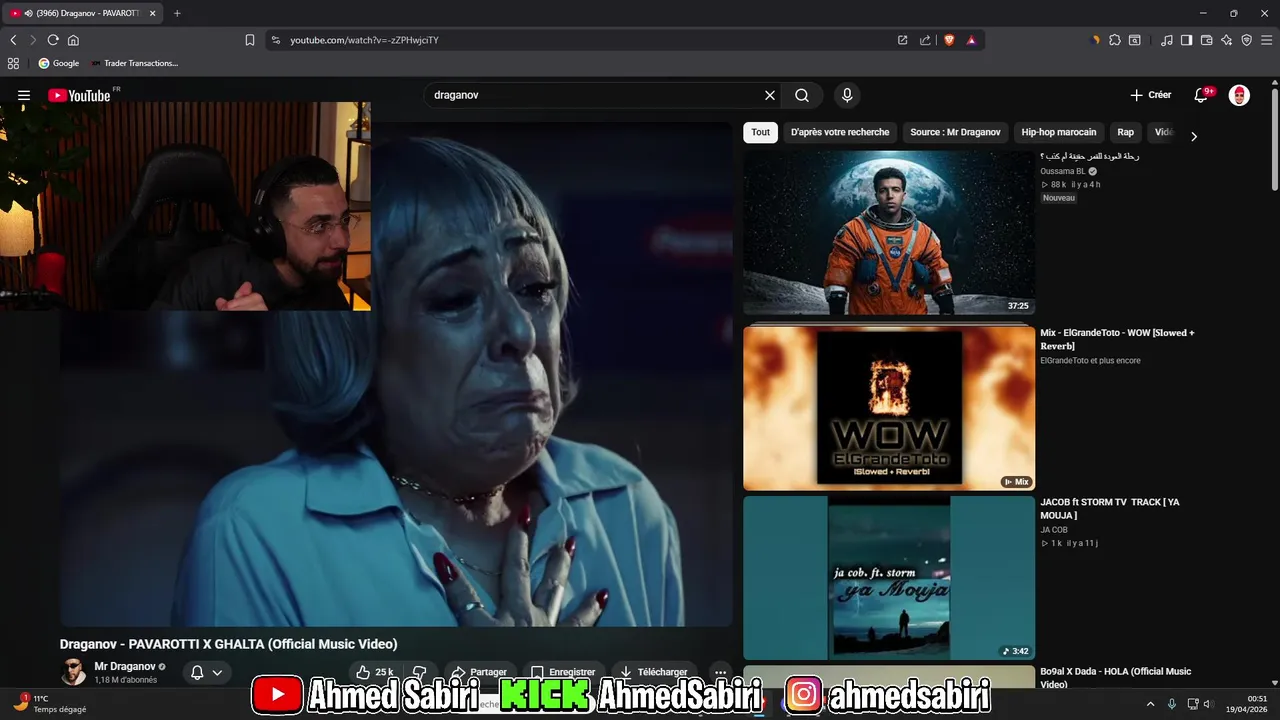The image size is (1280, 720).
Task: Open Mix - ElGrandeToto - WOW title
Action: [x=1117, y=339]
